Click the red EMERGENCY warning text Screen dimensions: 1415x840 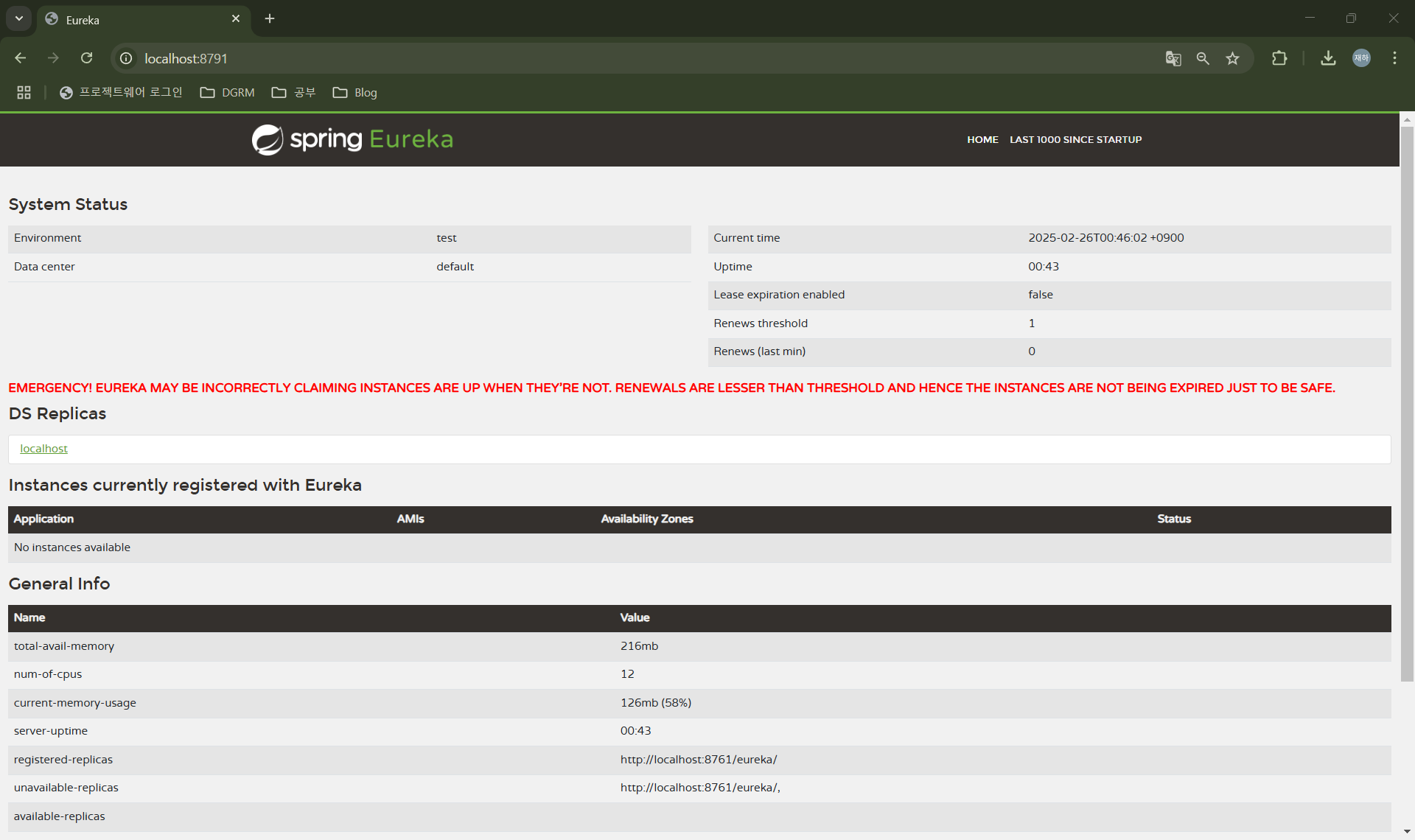click(671, 388)
